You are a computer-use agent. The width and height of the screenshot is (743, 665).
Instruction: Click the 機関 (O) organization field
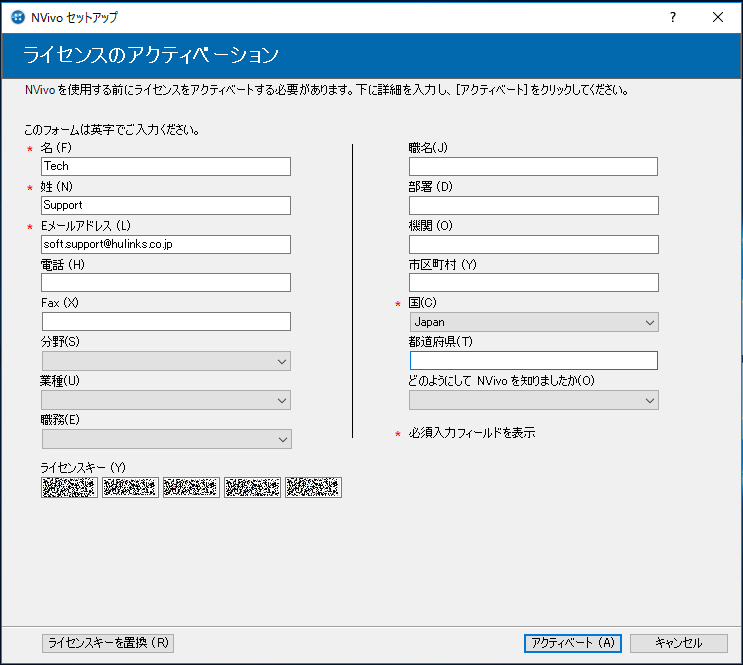click(x=534, y=245)
